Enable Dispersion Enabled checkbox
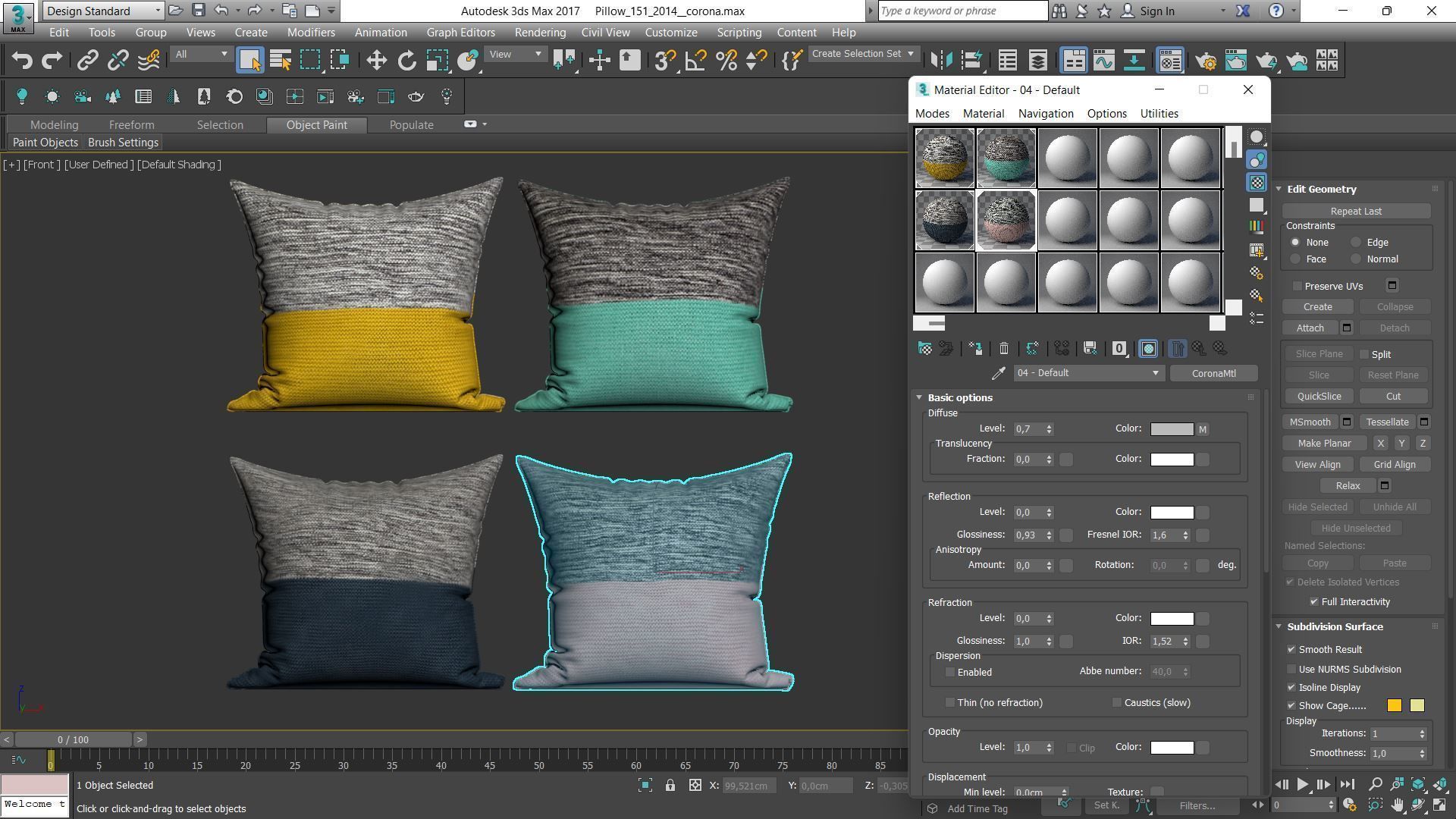The width and height of the screenshot is (1456, 819). (x=949, y=673)
